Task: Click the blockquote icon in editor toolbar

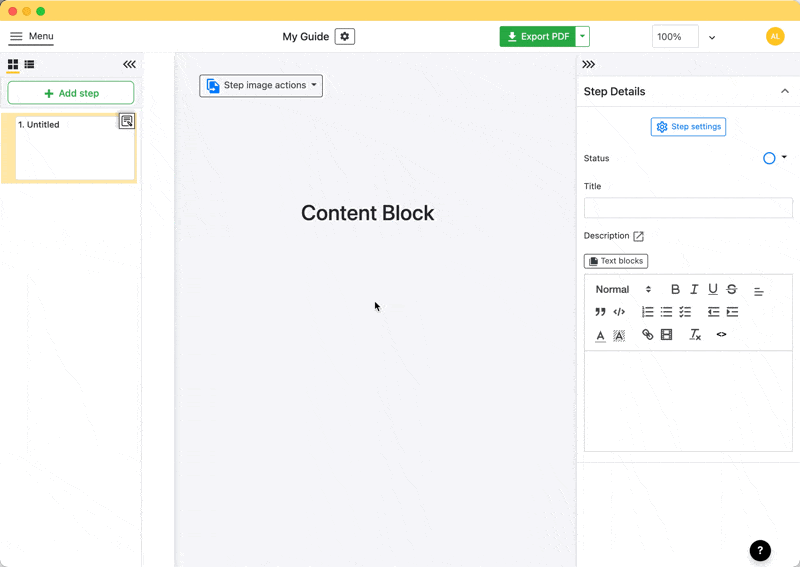Action: pyautogui.click(x=600, y=312)
